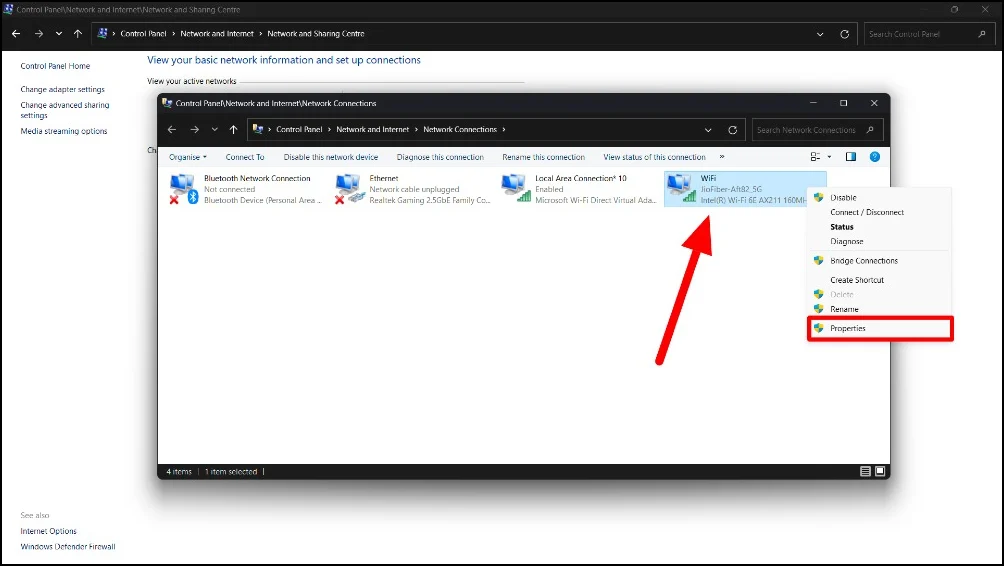The height and width of the screenshot is (566, 1004).
Task: Open Control Panel Home link
Action: [55, 66]
